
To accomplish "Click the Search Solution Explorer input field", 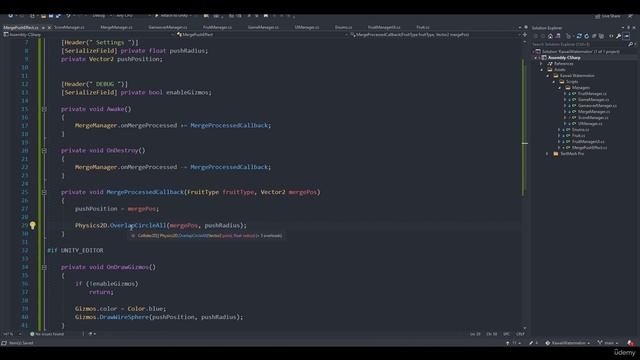I will (580, 44).
